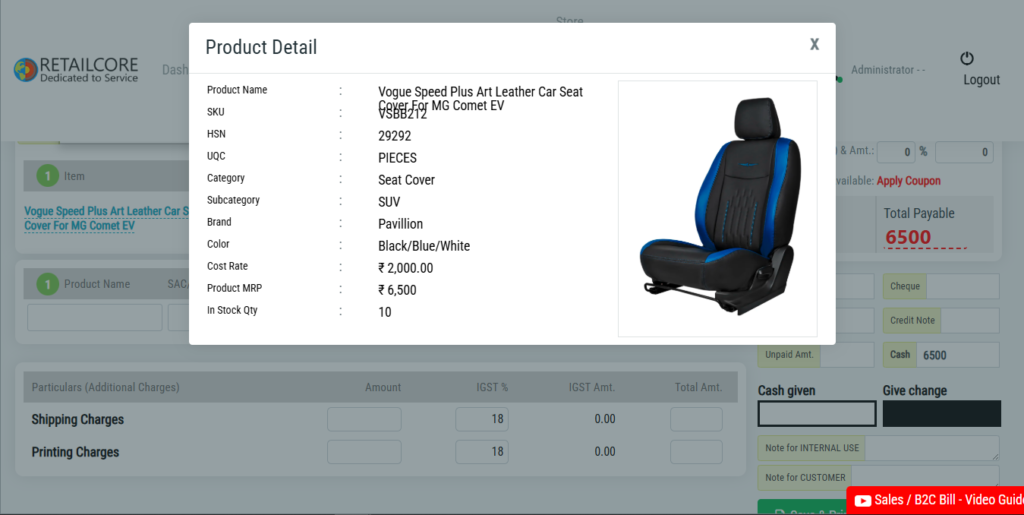The height and width of the screenshot is (515, 1024).
Task: Click Shipping Charges total amount field
Action: tap(696, 419)
